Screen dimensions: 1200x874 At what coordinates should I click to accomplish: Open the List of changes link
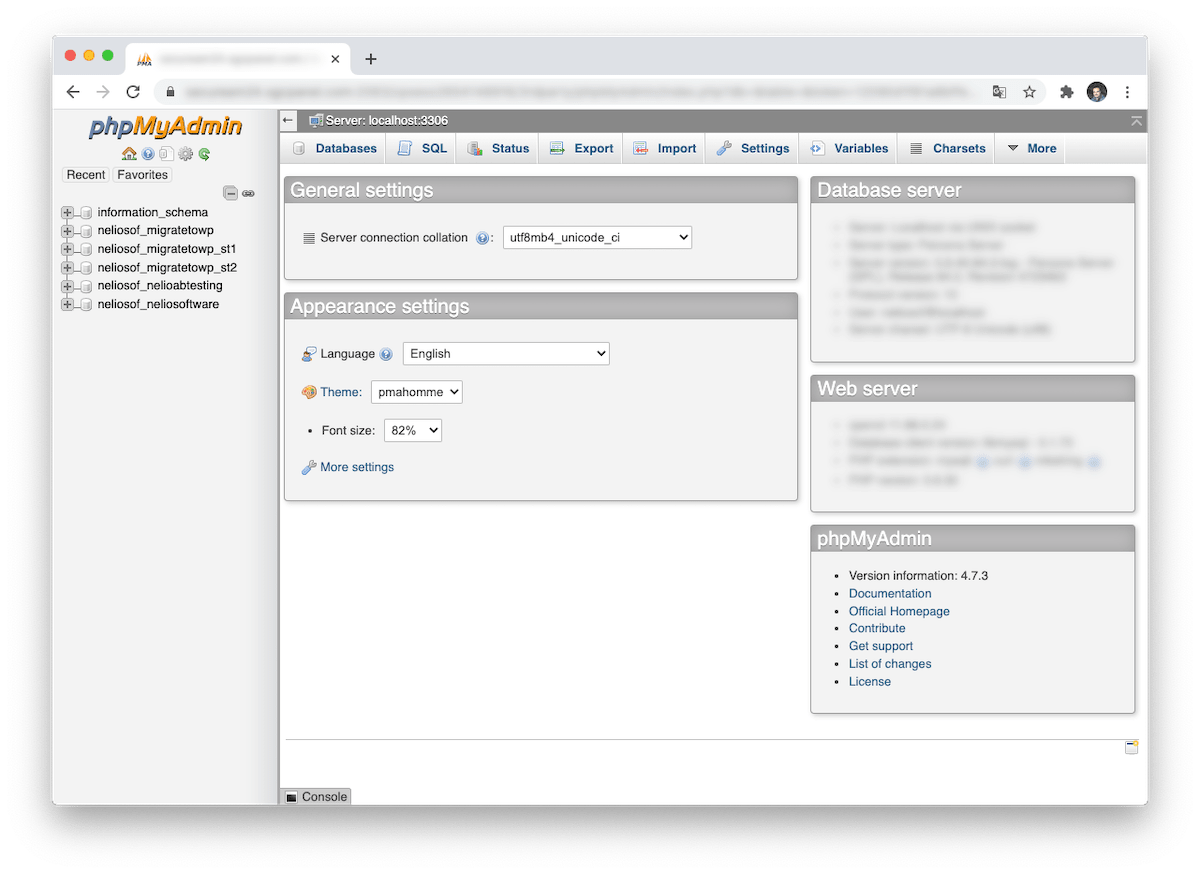890,663
